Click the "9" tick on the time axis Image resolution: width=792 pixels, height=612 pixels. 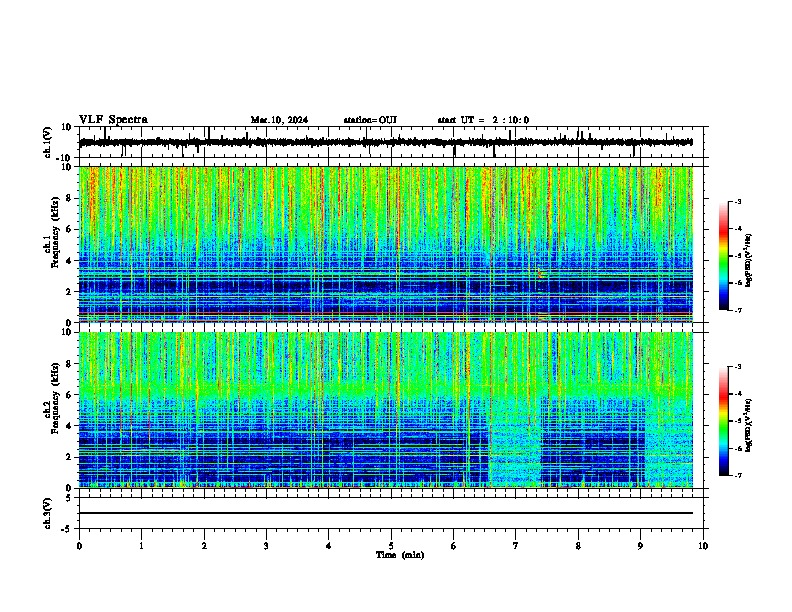tap(640, 546)
